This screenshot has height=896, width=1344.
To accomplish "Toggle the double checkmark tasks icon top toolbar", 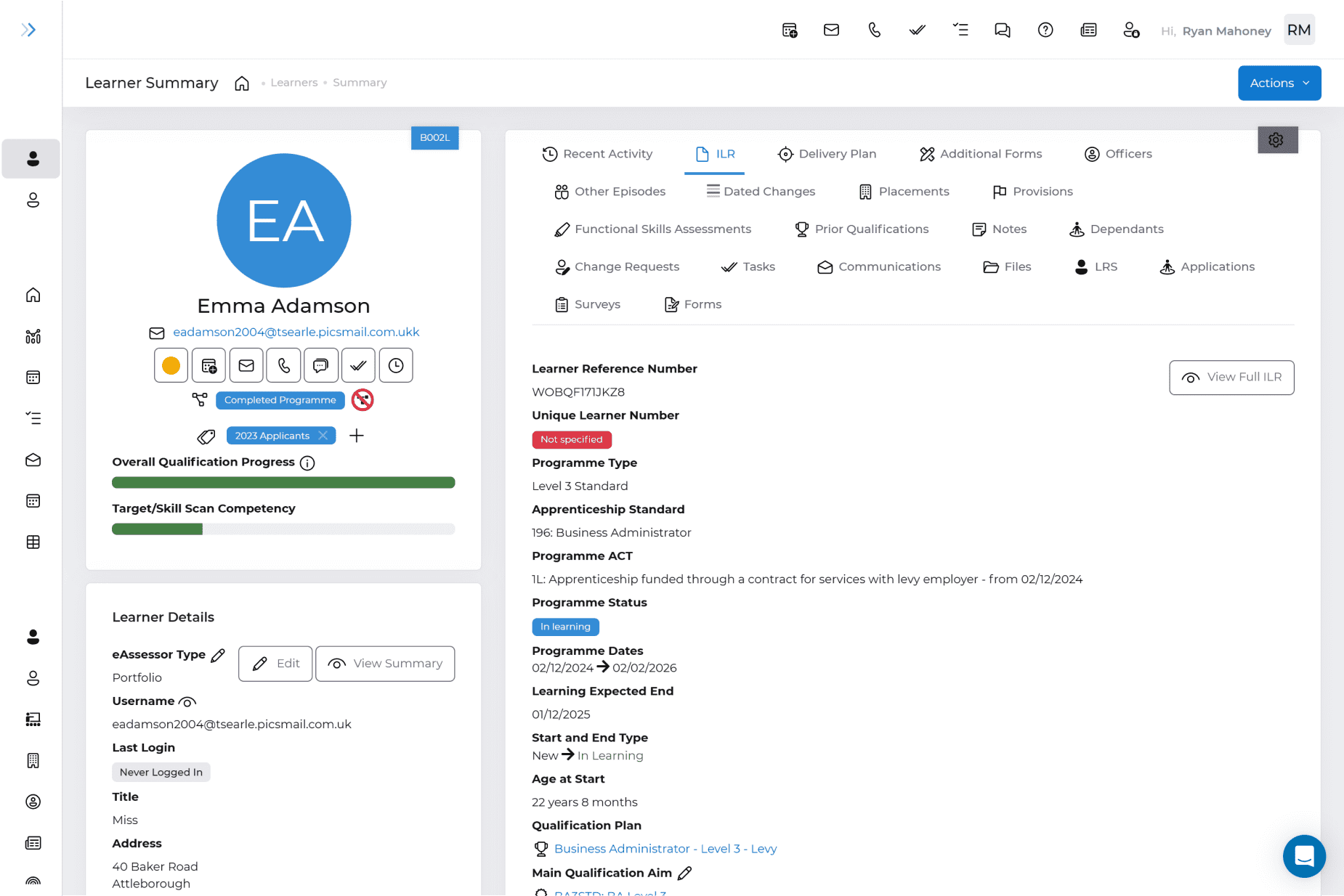I will coord(916,30).
